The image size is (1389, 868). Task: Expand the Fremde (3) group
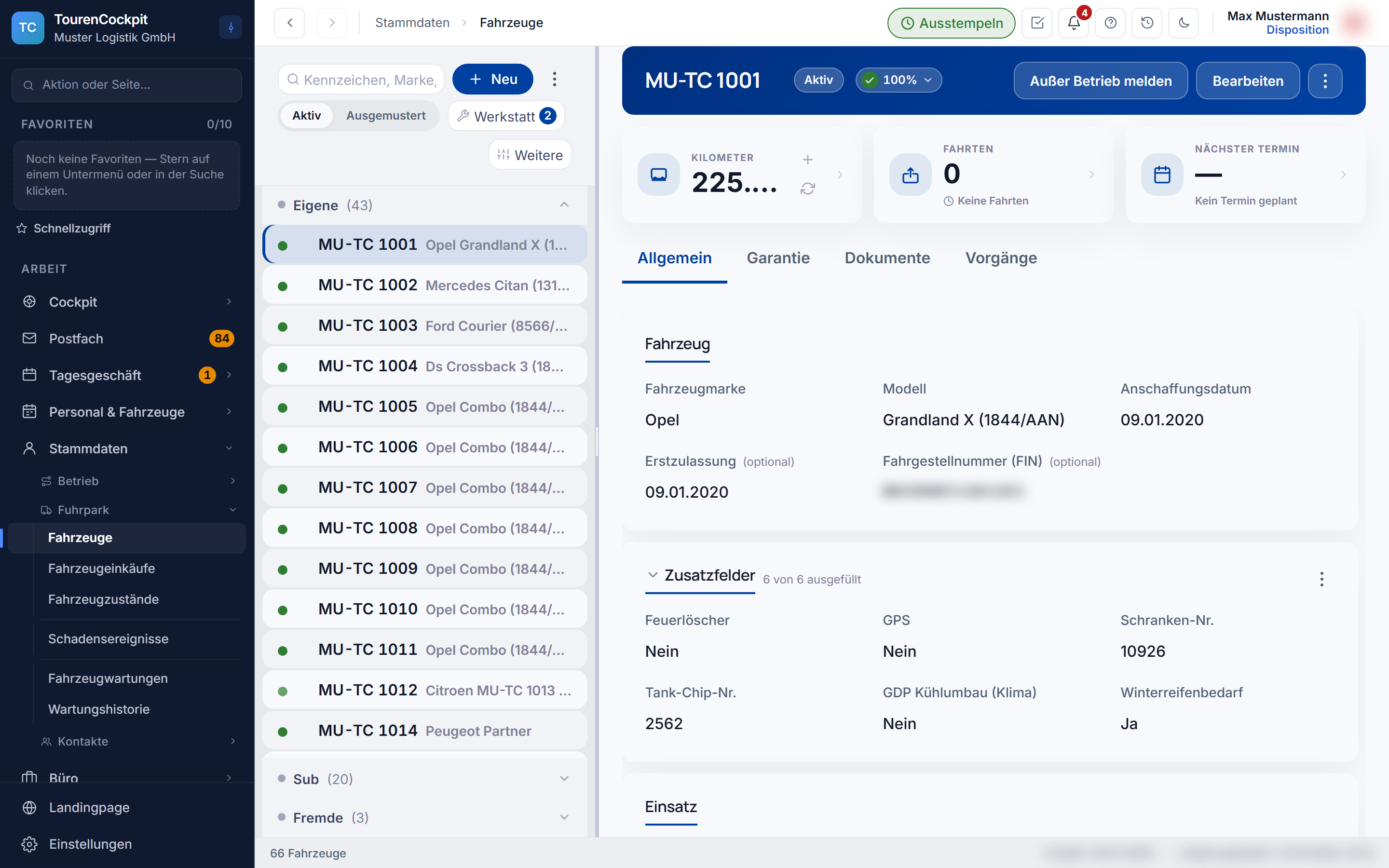(425, 817)
